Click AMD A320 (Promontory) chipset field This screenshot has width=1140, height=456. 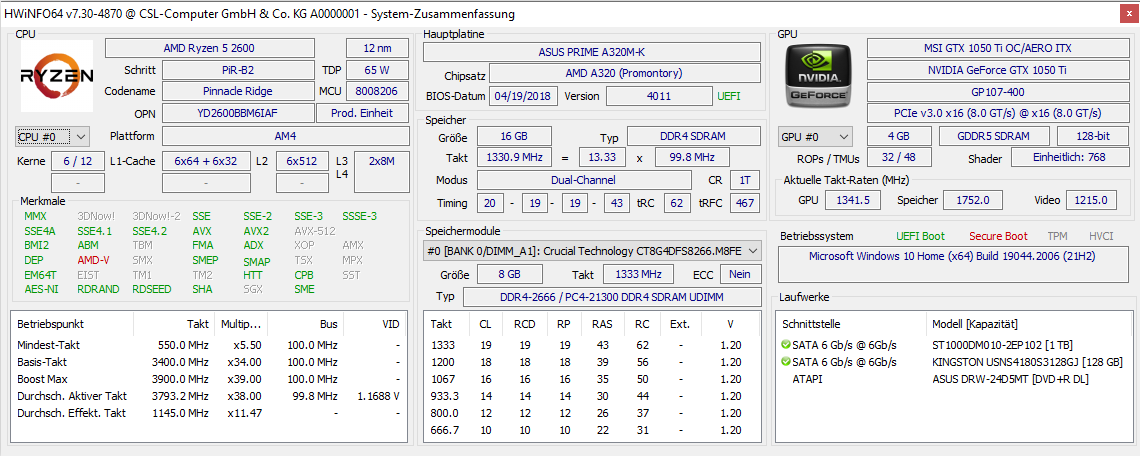click(x=625, y=73)
